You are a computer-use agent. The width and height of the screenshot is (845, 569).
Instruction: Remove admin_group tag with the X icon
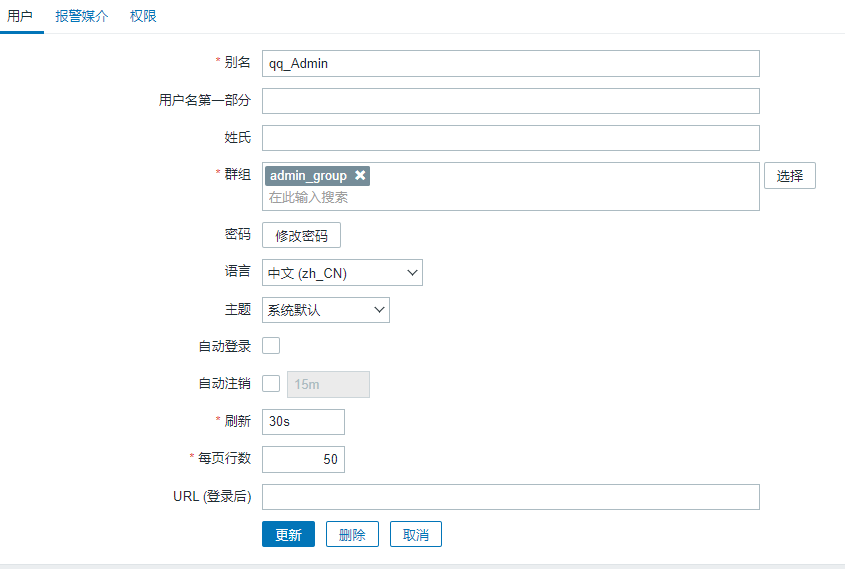click(361, 176)
